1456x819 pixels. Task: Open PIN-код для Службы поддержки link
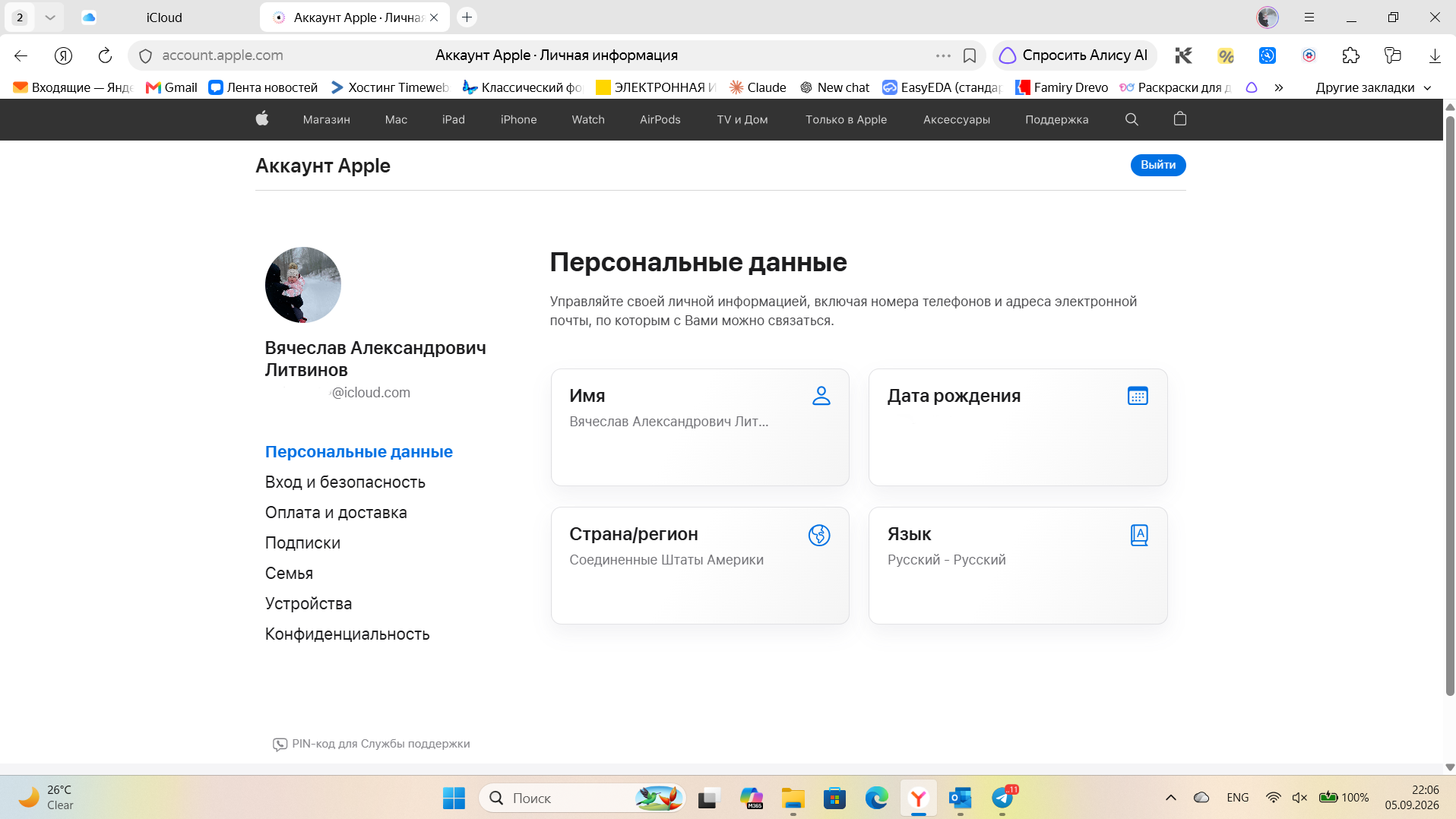(372, 744)
